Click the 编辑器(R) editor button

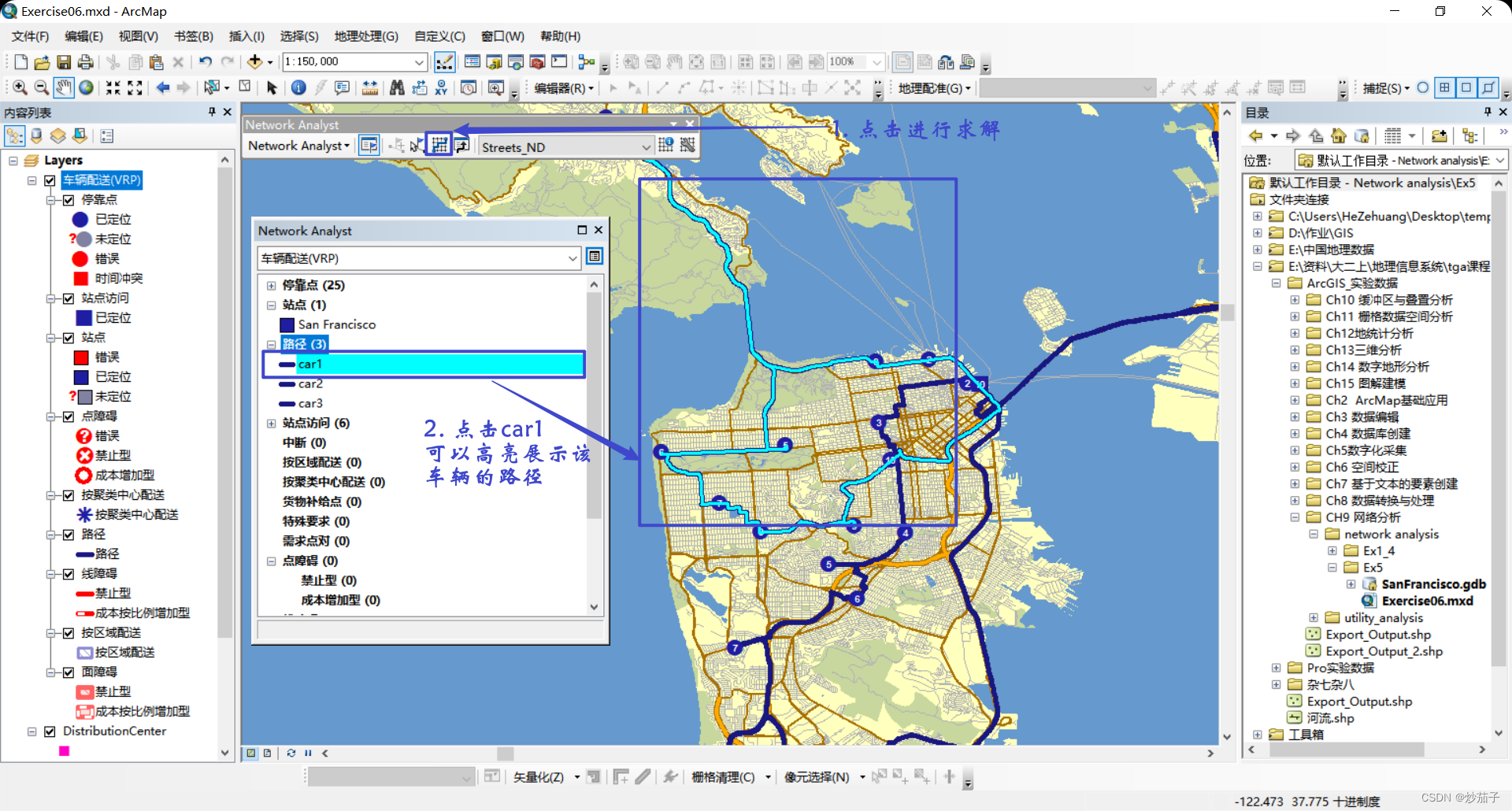point(561,87)
